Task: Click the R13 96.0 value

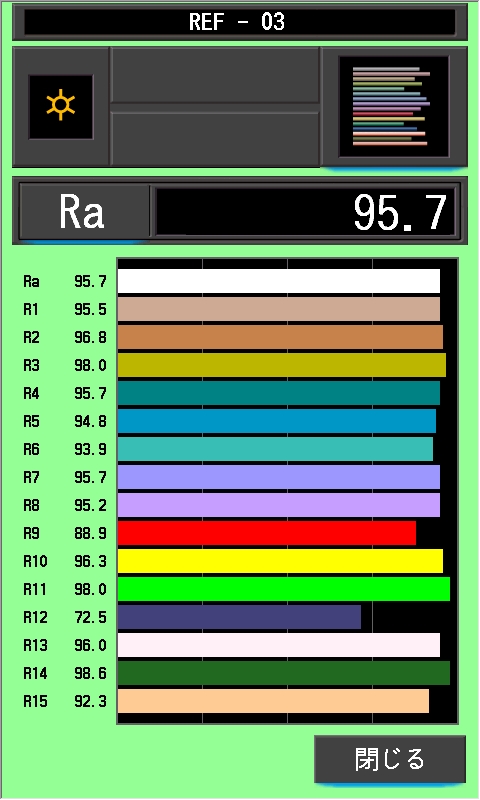Action: tap(90, 645)
